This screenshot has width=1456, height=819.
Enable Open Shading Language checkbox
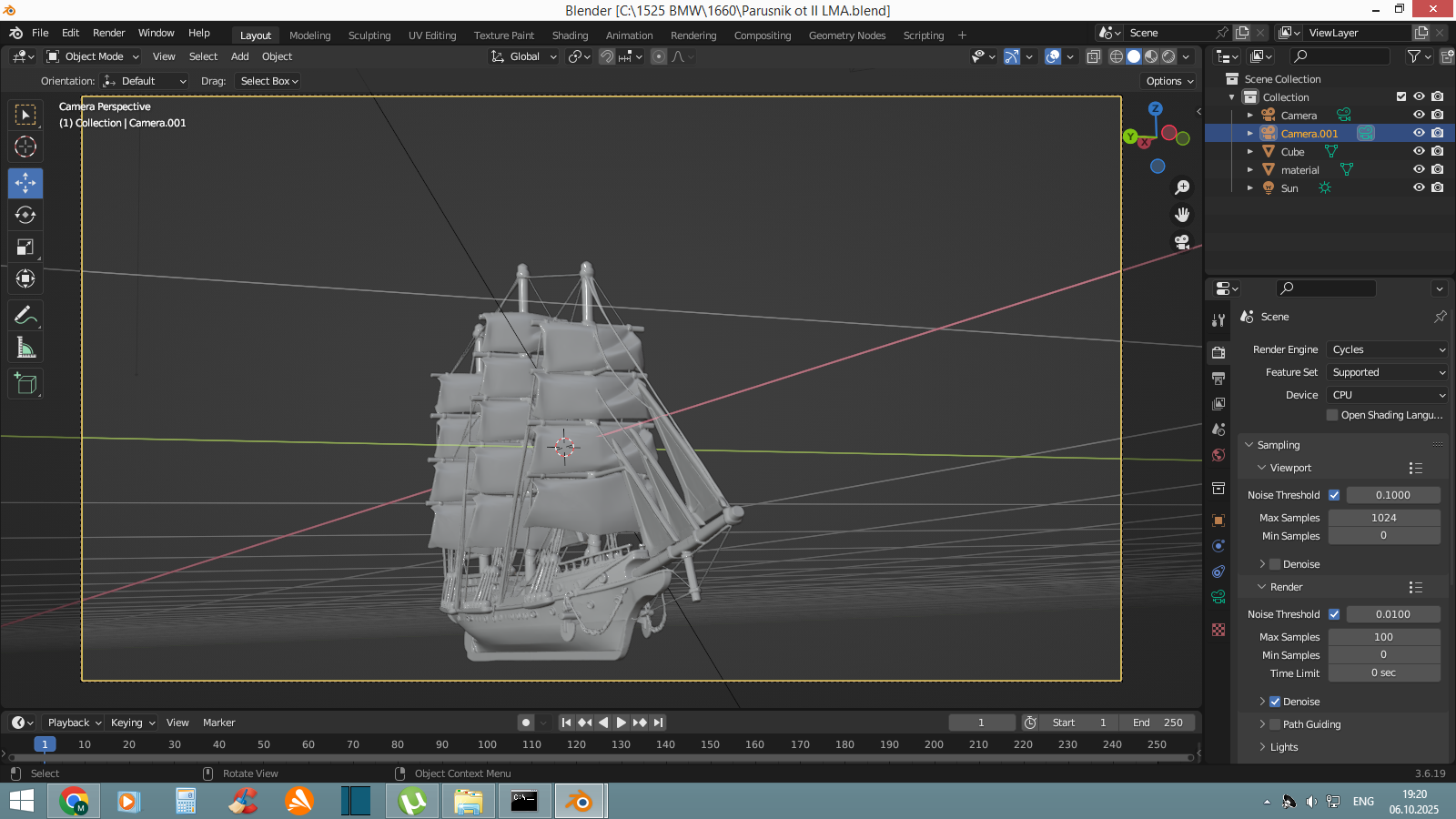tap(1332, 415)
